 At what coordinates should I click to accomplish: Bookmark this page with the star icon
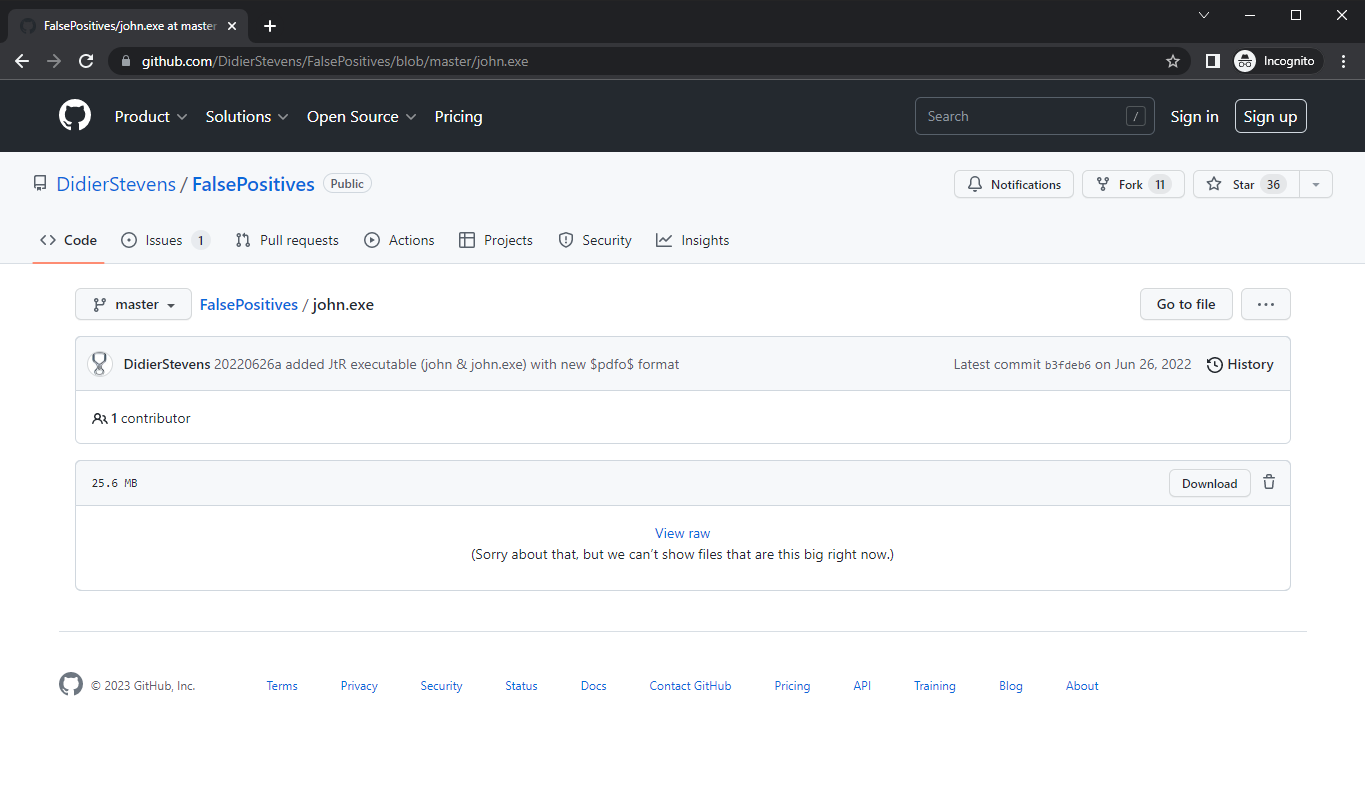coord(1173,61)
